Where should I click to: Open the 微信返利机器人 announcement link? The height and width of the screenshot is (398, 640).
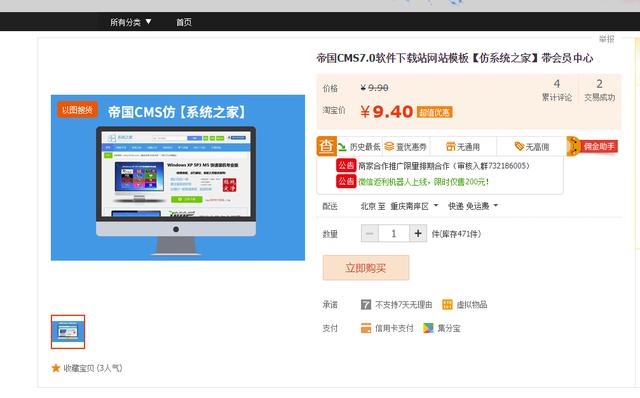click(423, 182)
